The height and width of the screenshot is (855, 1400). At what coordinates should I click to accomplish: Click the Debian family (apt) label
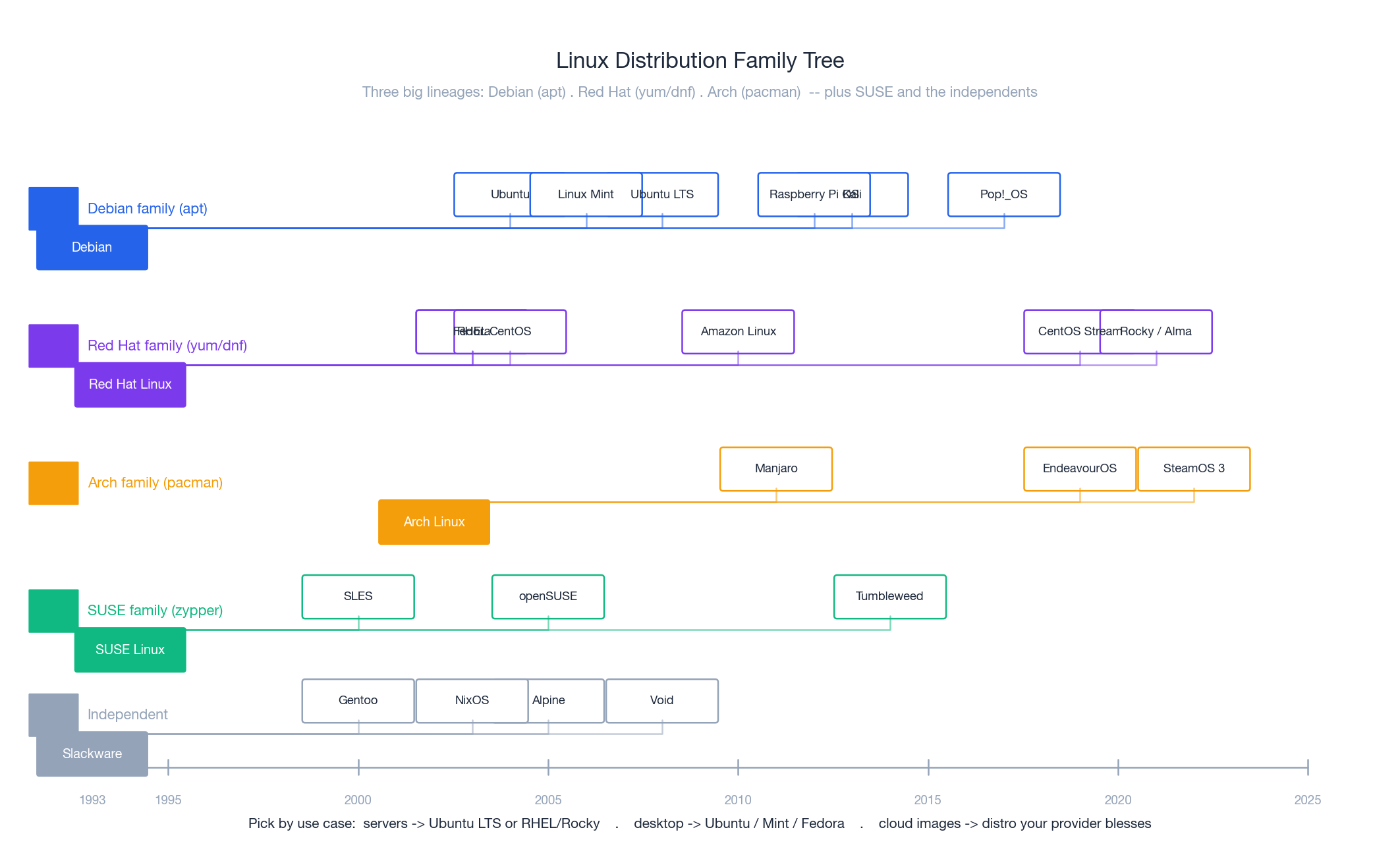[148, 208]
